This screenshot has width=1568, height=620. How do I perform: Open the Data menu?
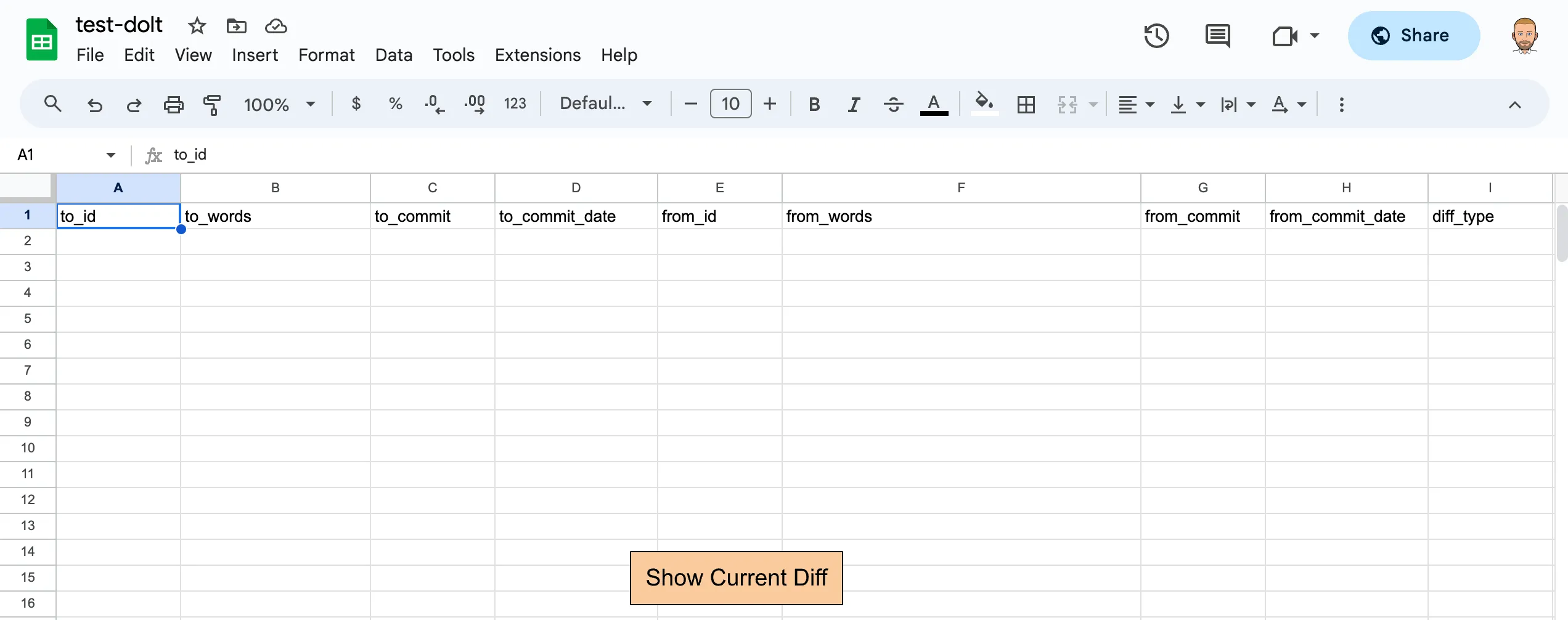click(394, 55)
